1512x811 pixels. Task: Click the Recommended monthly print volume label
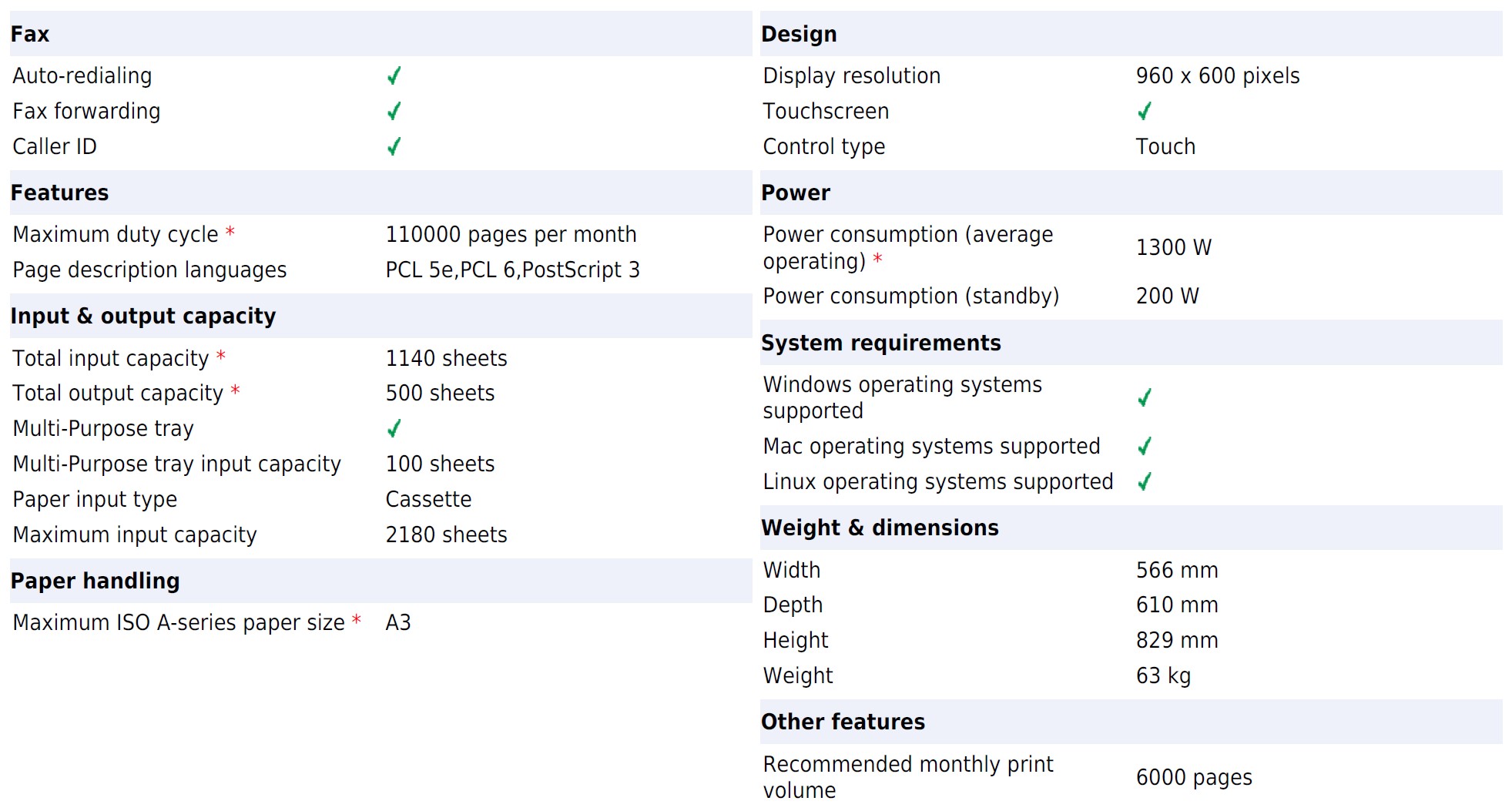click(907, 776)
